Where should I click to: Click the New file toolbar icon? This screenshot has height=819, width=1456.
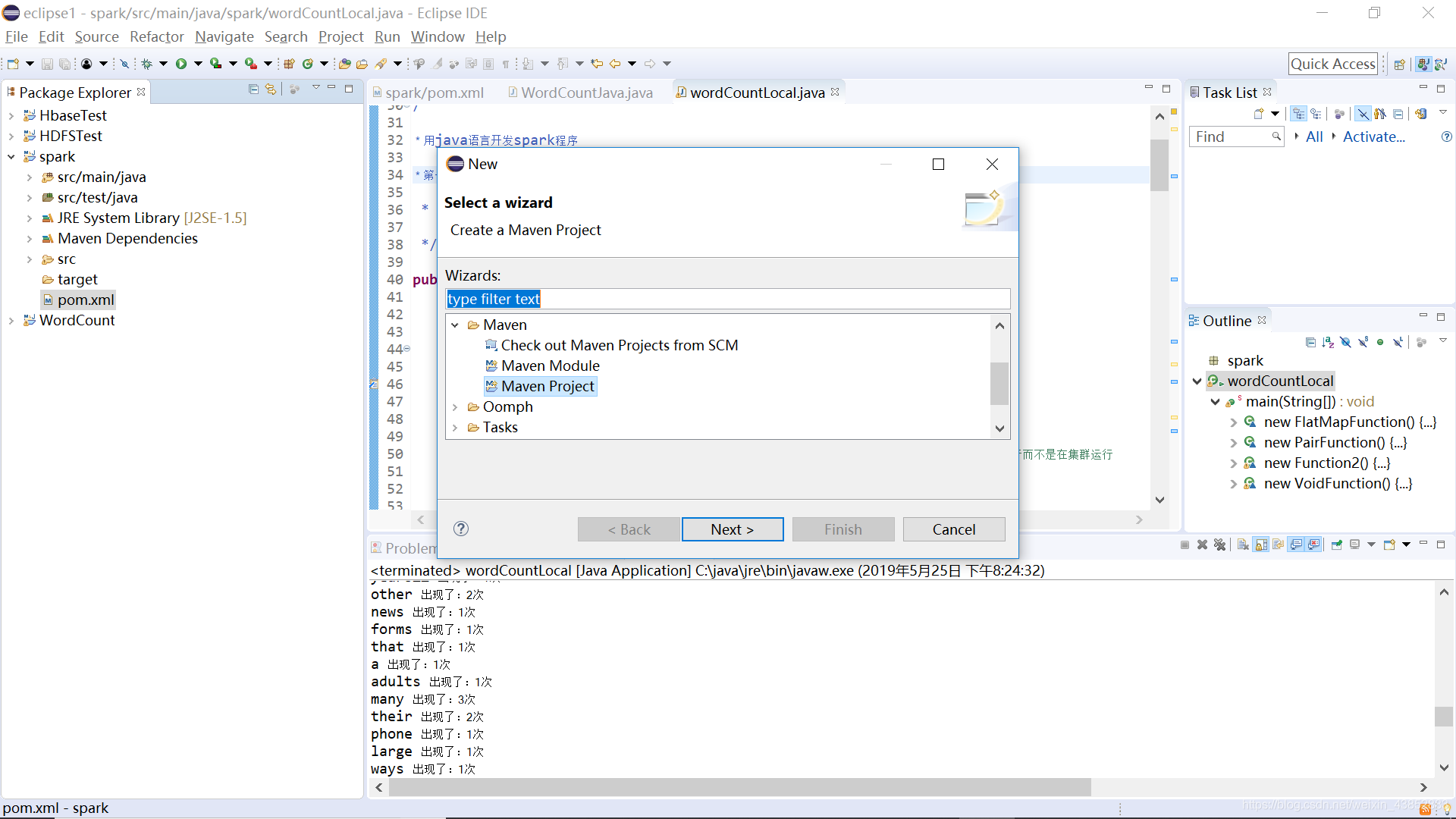(x=13, y=64)
